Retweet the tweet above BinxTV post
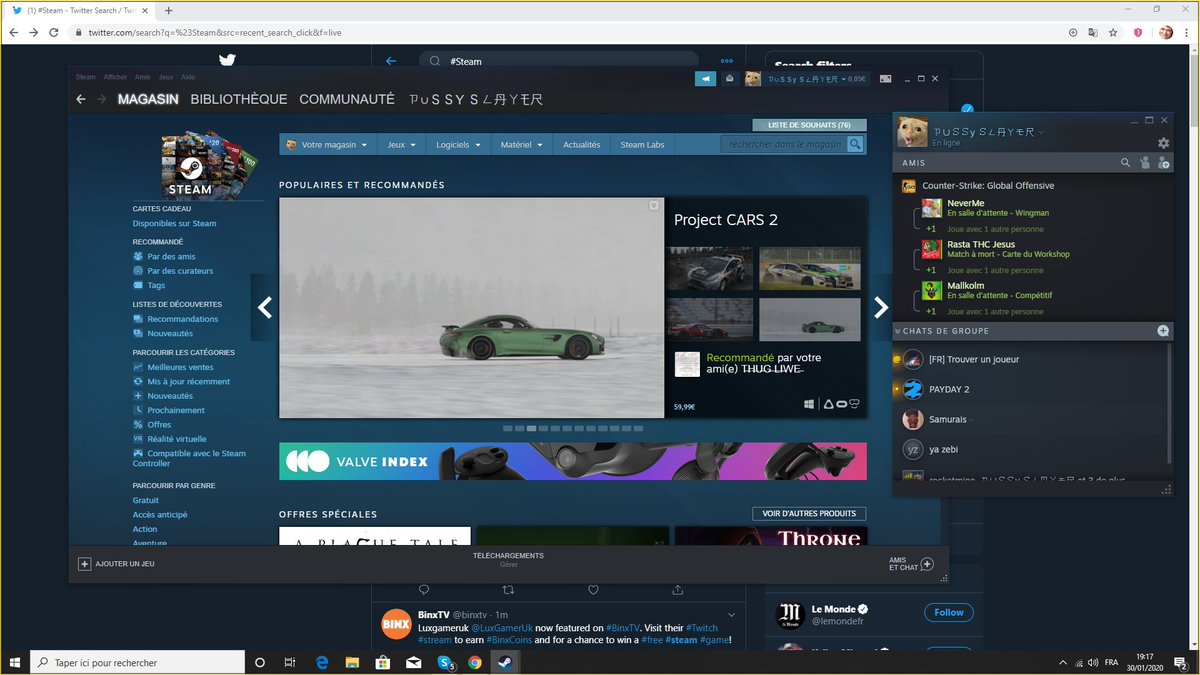Screen dimensions: 1200x675 pos(509,590)
